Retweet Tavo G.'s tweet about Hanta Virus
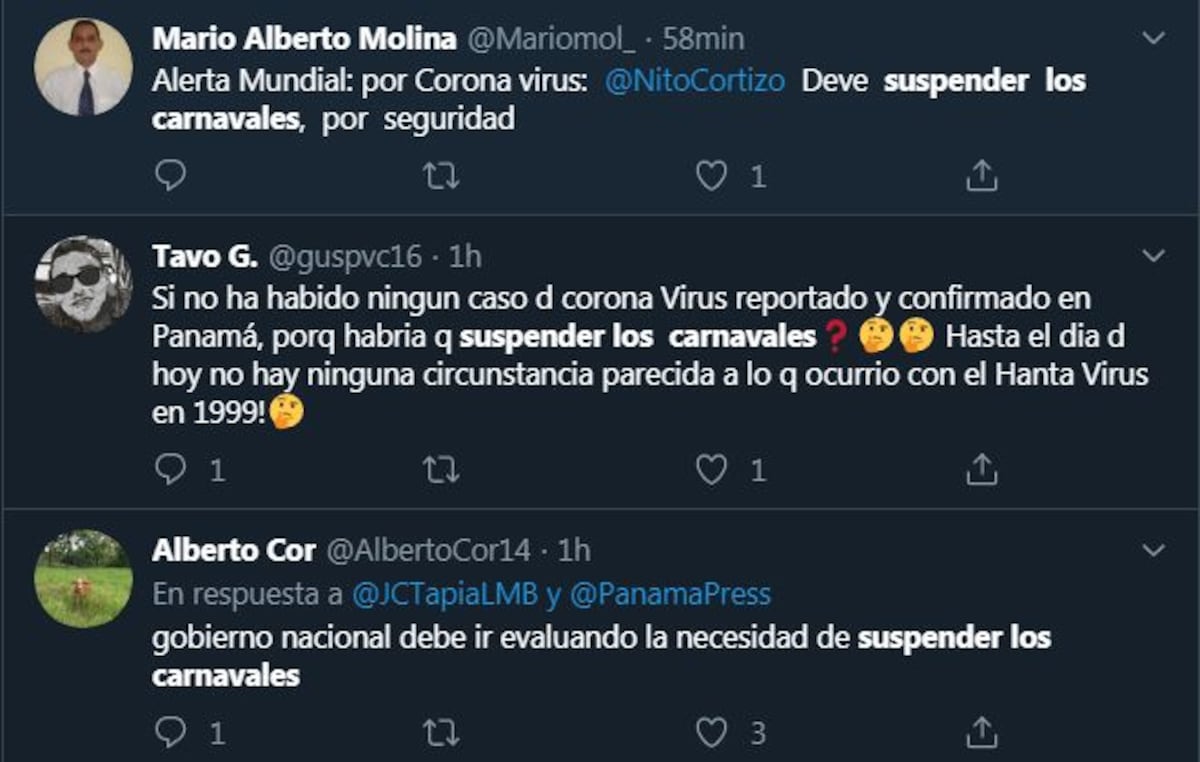Screen dimensions: 1200x762 tap(440, 468)
